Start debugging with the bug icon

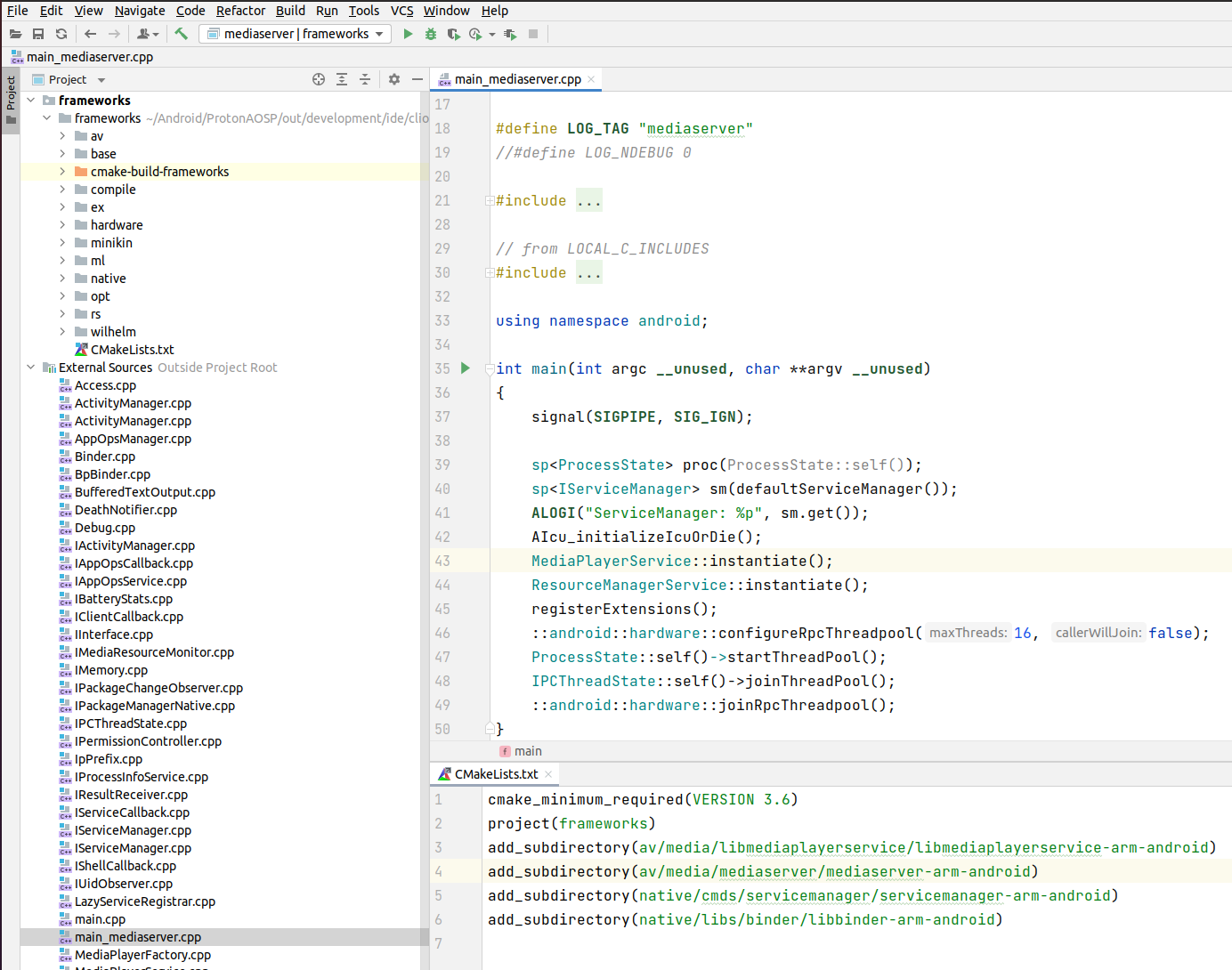[x=431, y=34]
